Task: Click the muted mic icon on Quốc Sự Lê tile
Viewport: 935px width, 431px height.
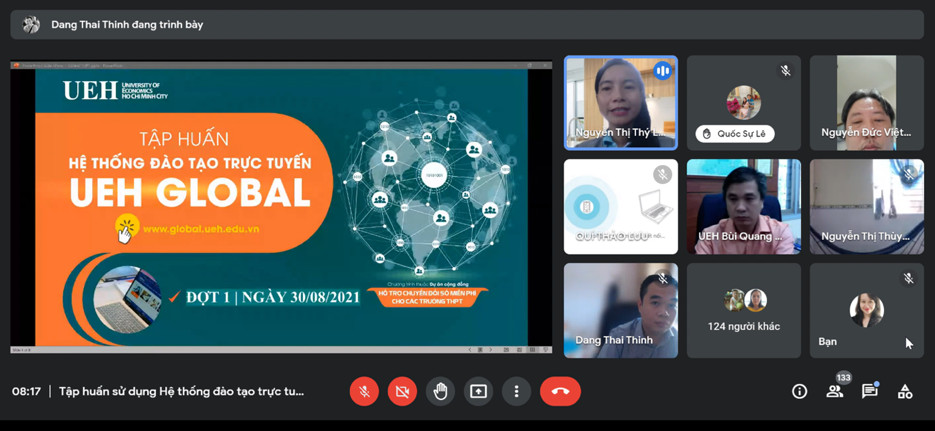Action: (x=785, y=71)
